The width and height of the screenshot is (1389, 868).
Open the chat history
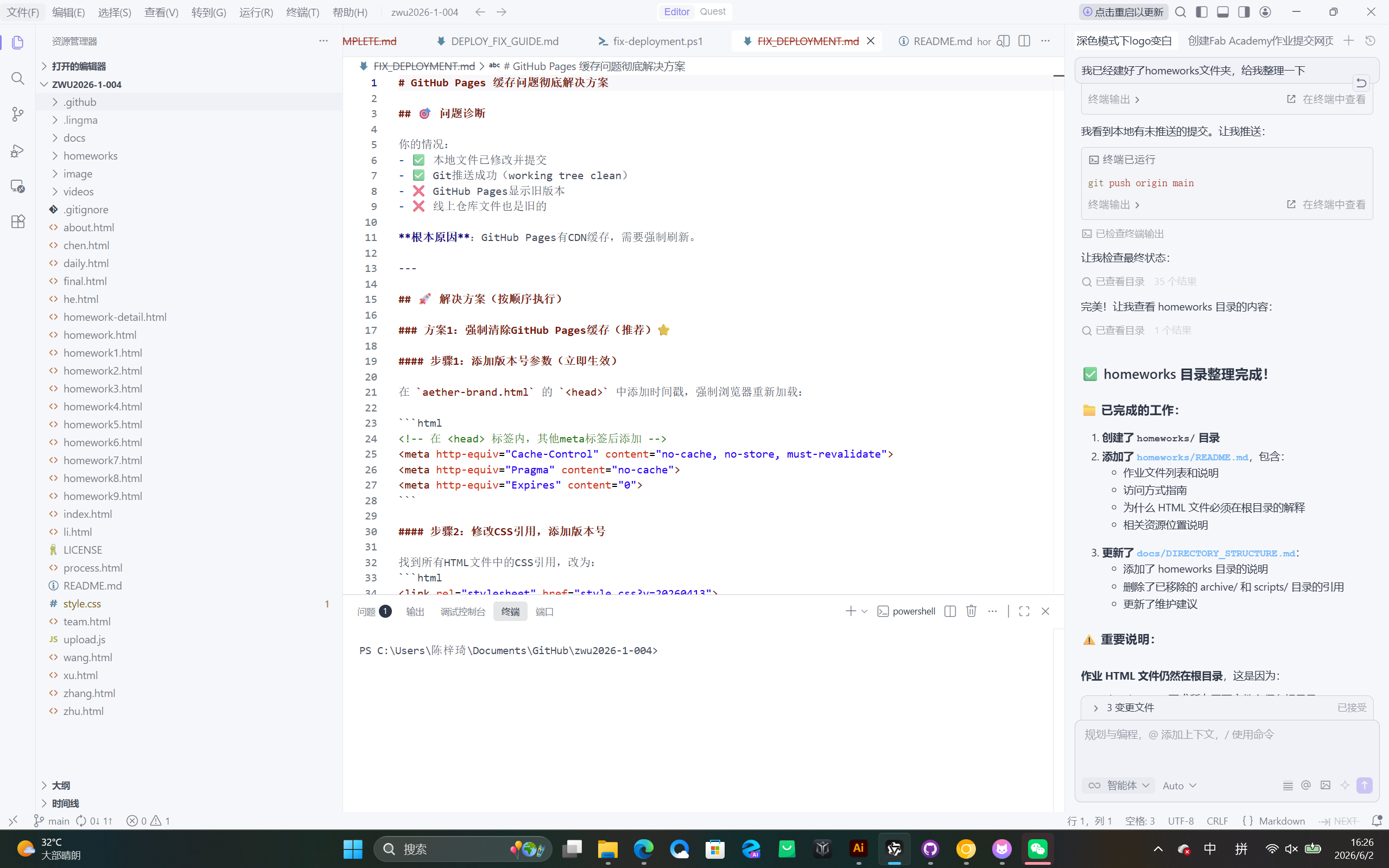point(1370,41)
